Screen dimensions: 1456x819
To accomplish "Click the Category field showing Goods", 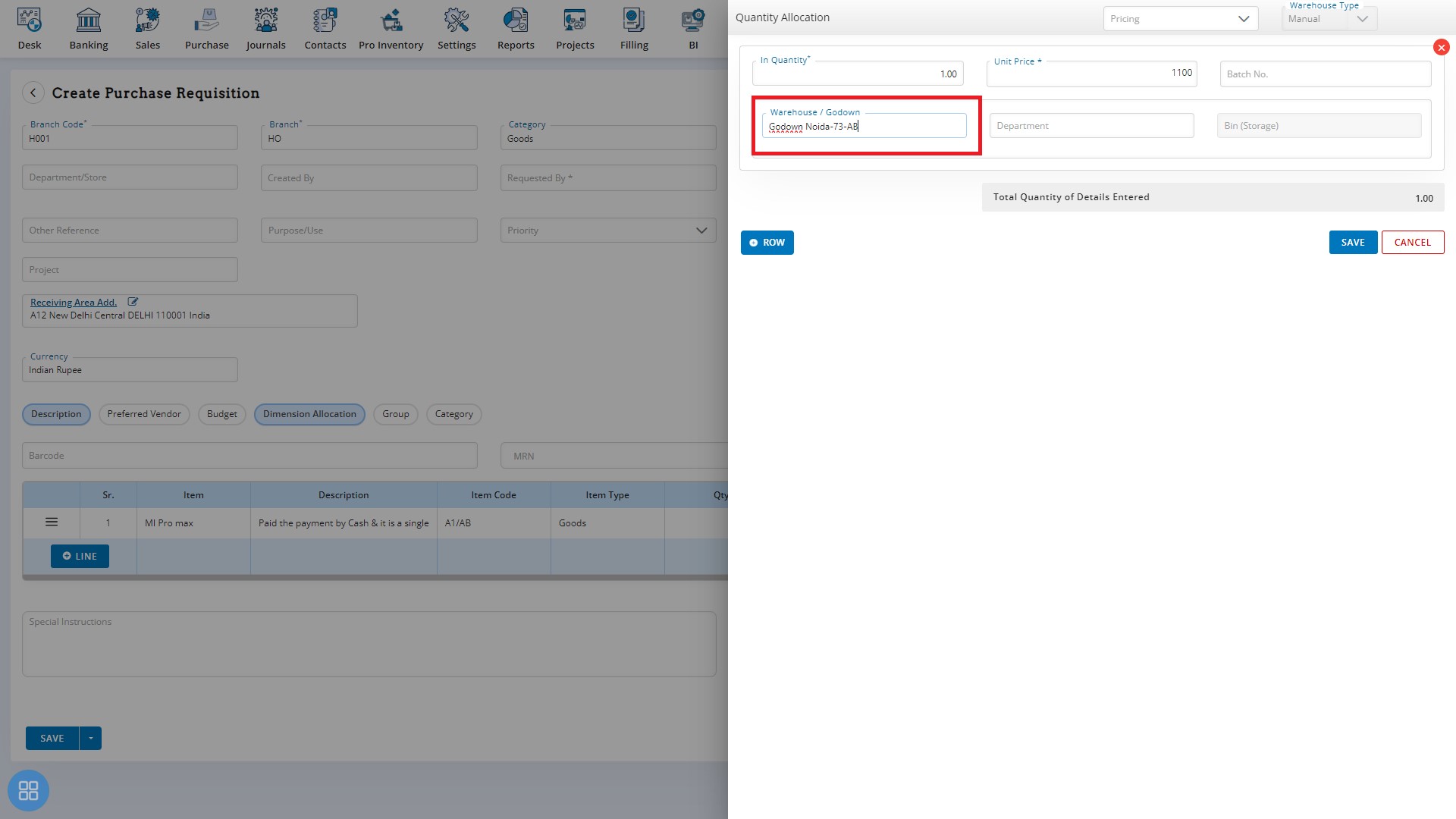I will (608, 138).
